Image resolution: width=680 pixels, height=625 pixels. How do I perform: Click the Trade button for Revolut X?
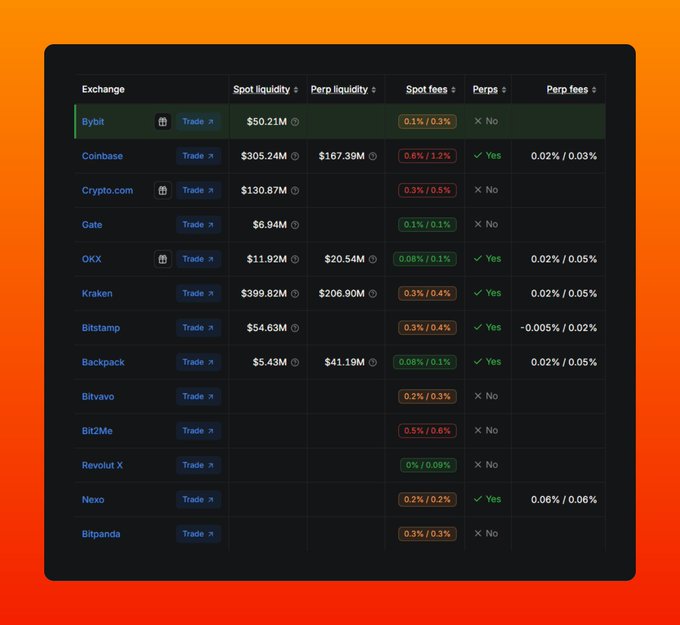198,465
